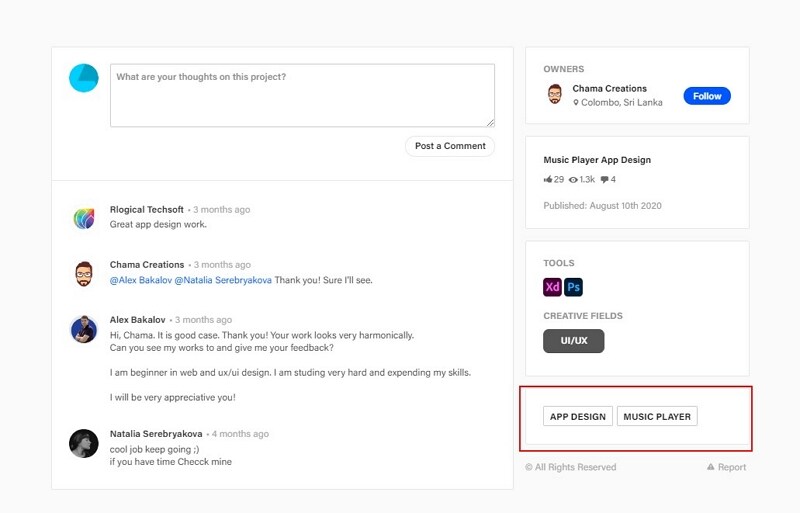The width and height of the screenshot is (800, 513).
Task: Click commenter name Rlogical Techsoft
Action: tap(147, 210)
